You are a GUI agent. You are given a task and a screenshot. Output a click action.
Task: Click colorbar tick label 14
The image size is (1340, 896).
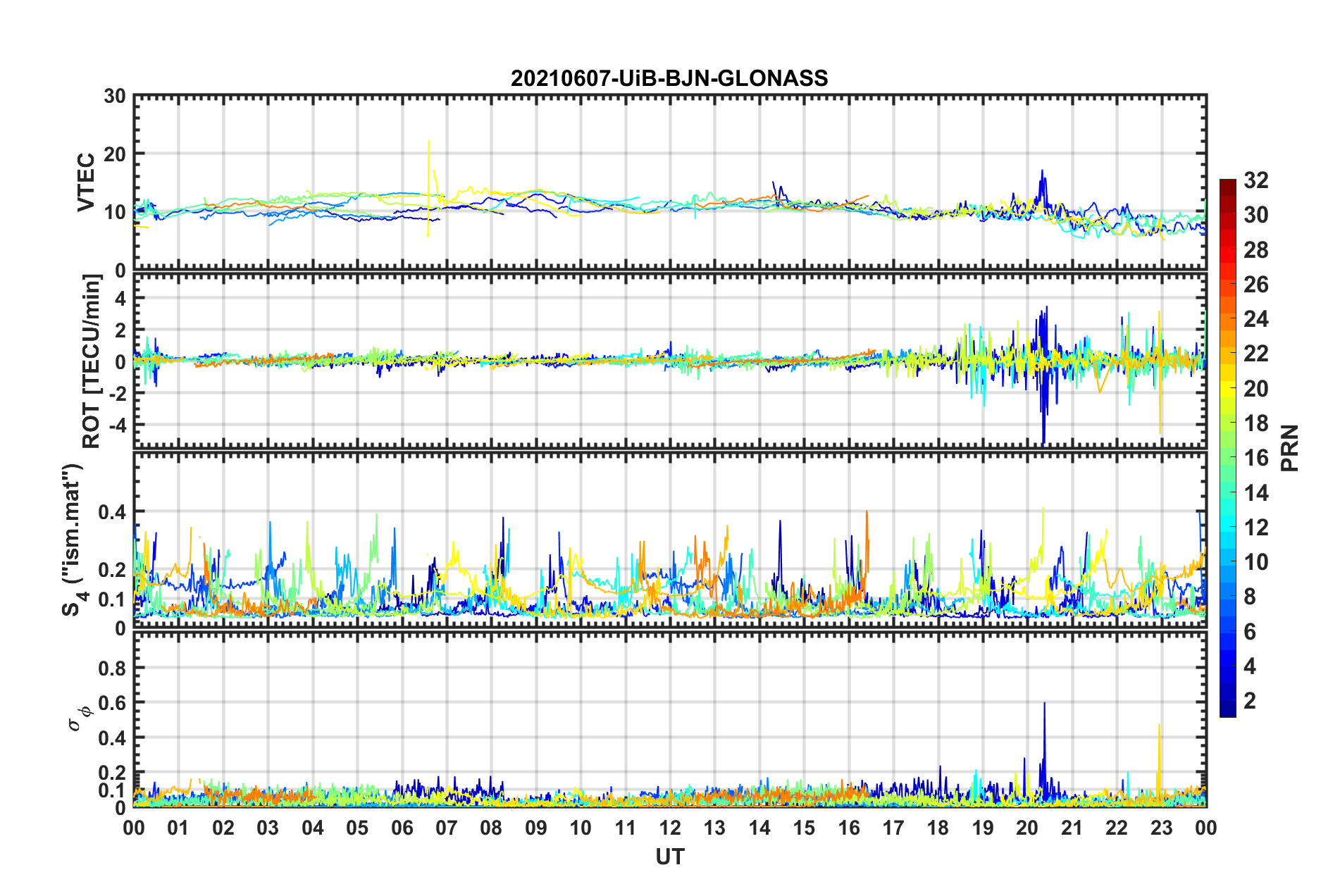[1256, 493]
